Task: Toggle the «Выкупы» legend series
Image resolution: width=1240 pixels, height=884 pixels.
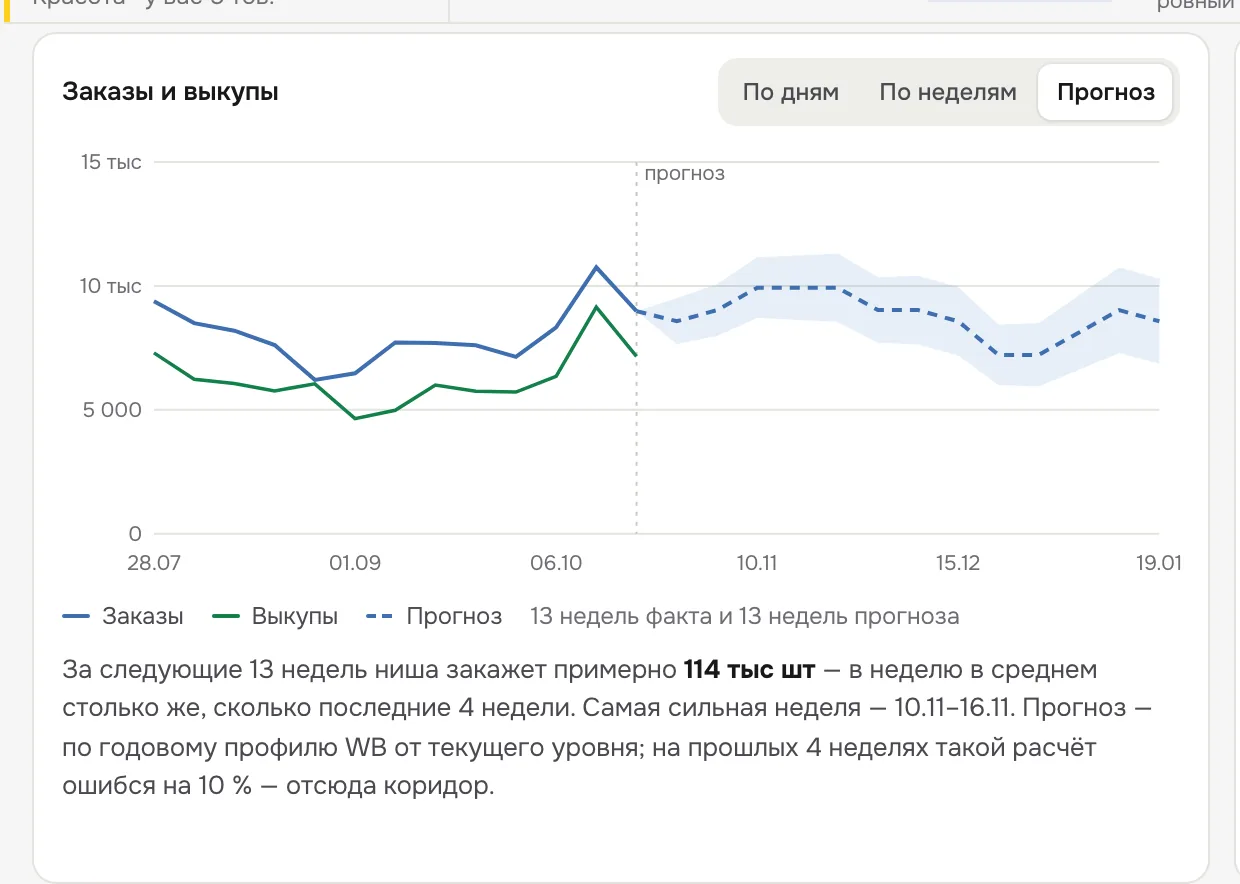Action: coord(276,616)
